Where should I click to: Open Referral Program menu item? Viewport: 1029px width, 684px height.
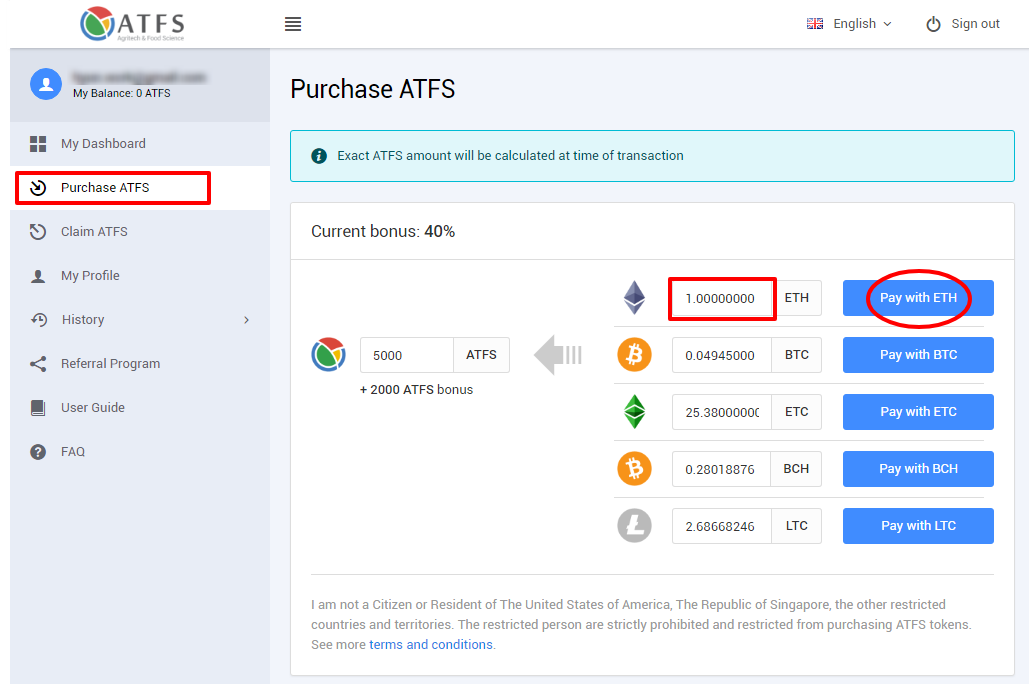coord(140,364)
